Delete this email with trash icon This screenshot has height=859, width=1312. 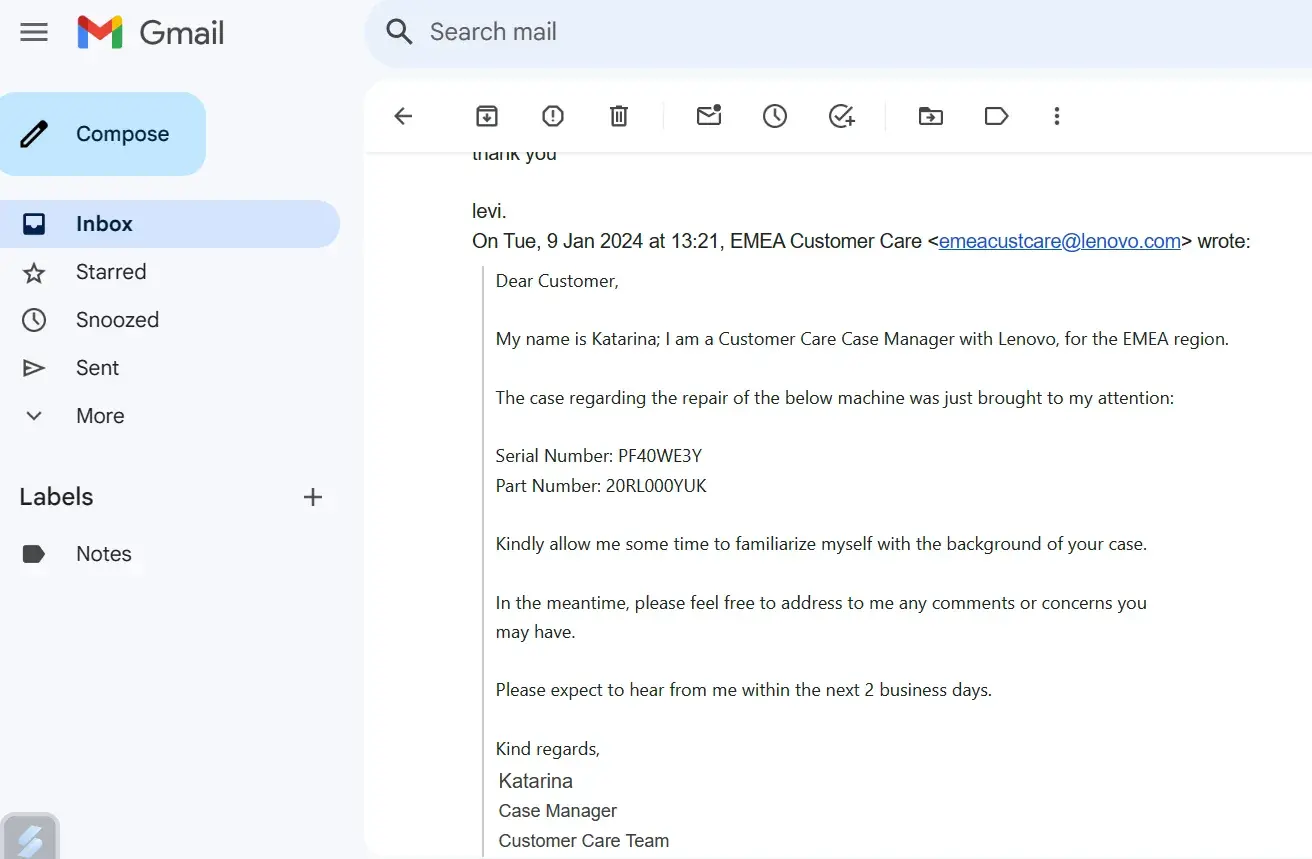click(619, 116)
